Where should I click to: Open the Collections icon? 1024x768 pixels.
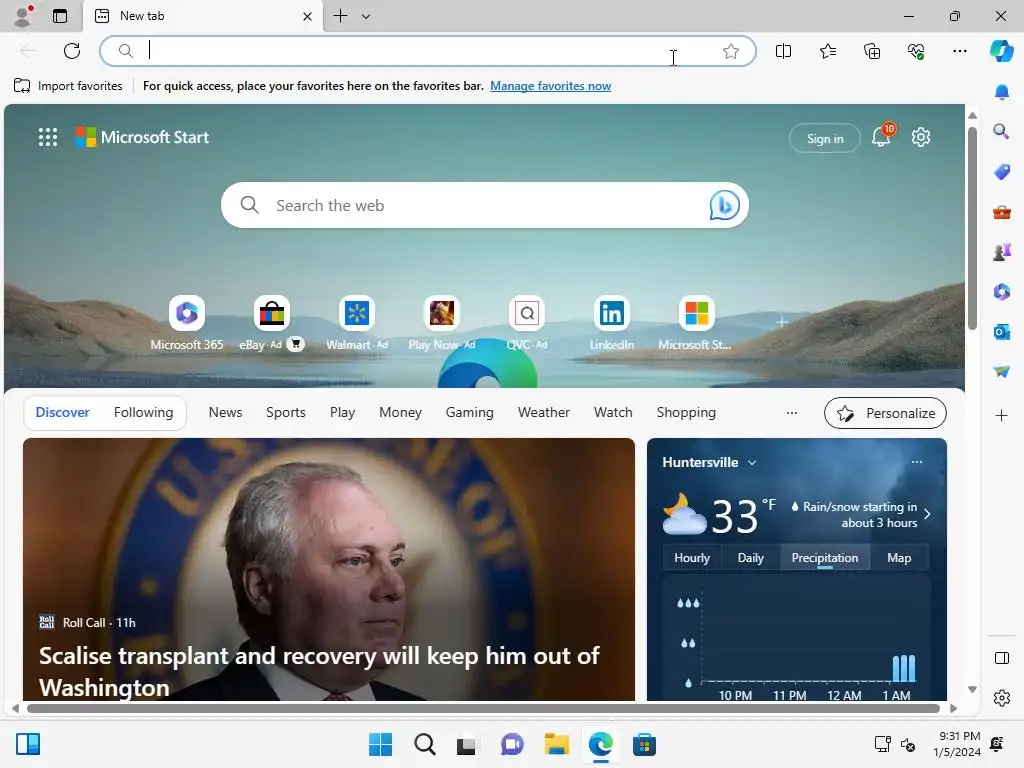pyautogui.click(x=872, y=51)
